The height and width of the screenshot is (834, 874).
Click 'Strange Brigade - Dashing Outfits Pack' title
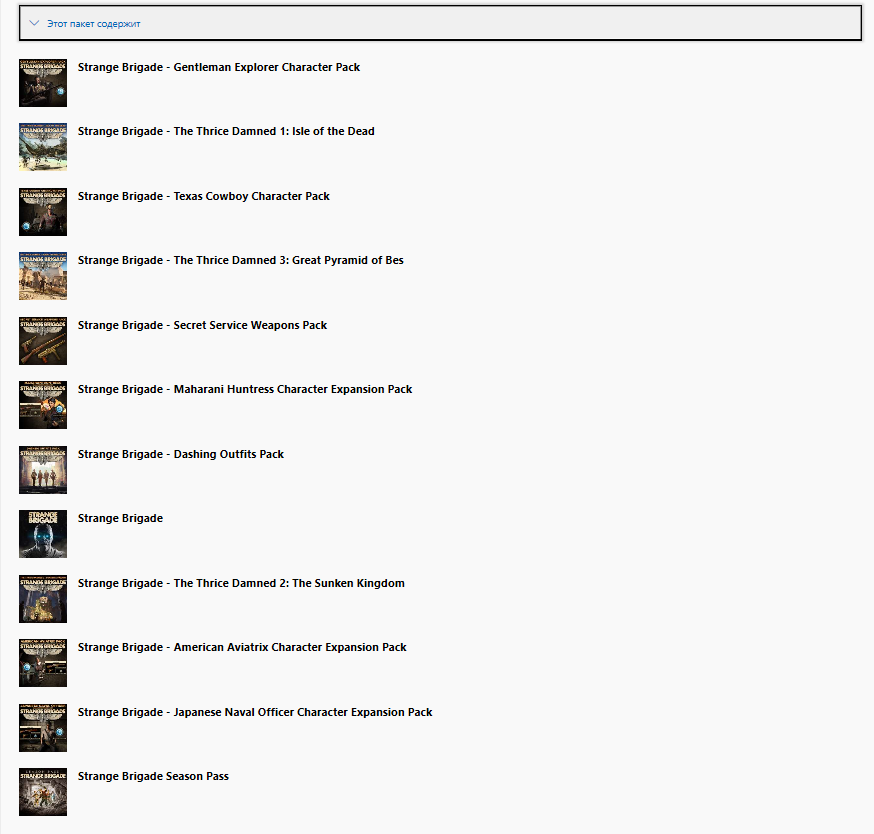[x=181, y=454]
